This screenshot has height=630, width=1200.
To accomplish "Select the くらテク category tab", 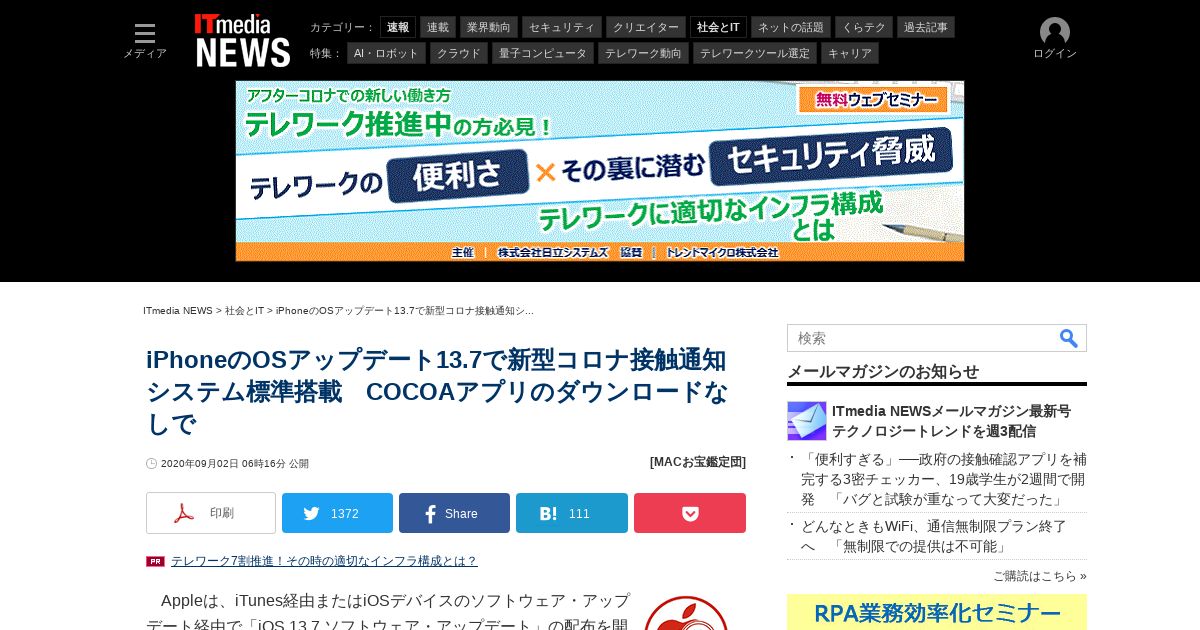I will coord(864,27).
